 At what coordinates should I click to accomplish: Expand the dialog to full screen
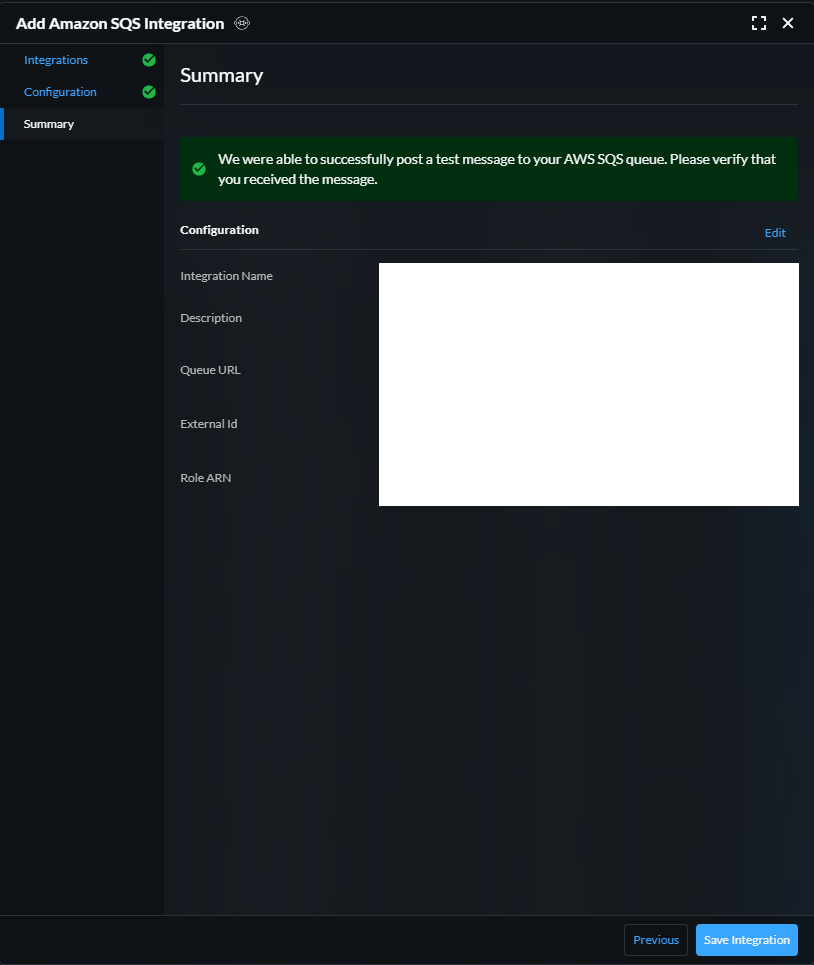click(x=759, y=23)
